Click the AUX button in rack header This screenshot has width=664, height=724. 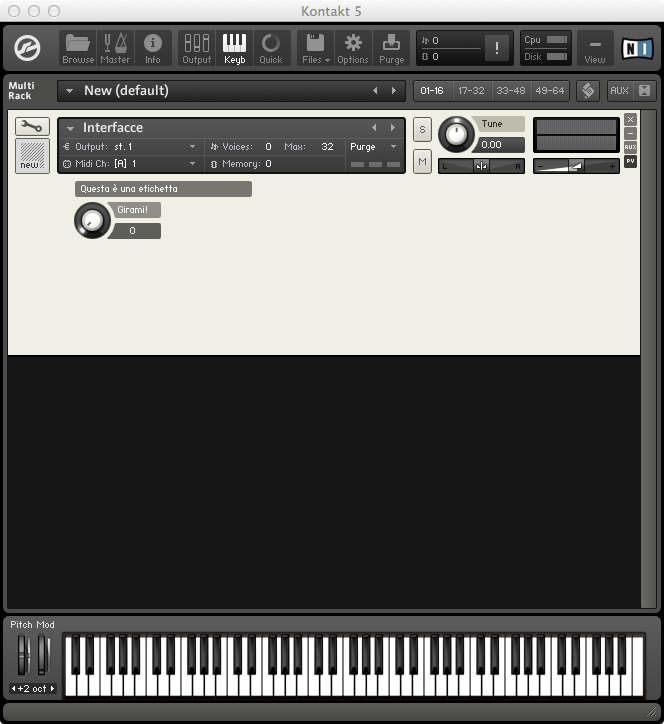point(619,91)
